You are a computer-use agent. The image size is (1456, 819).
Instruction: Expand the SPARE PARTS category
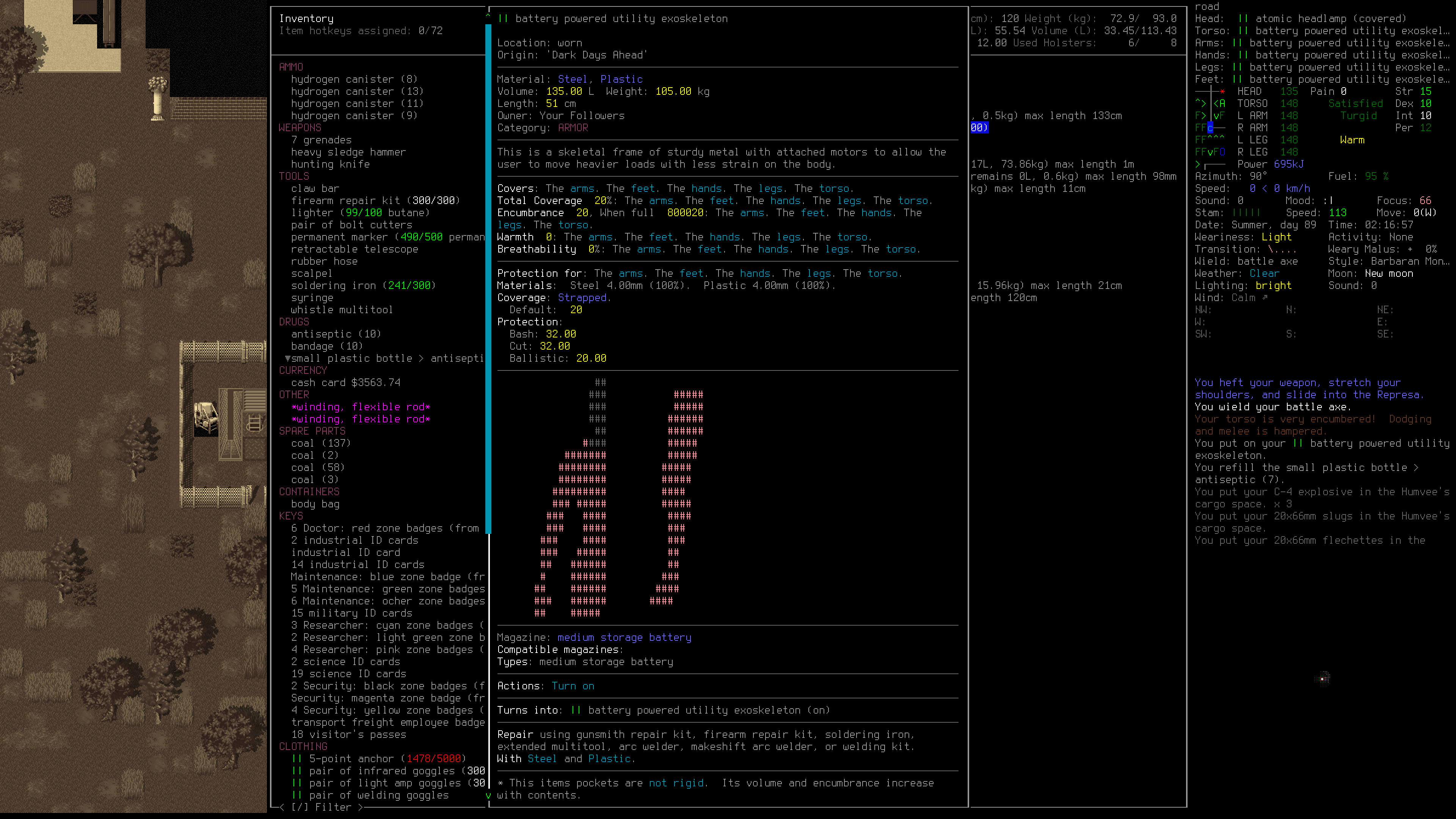tap(312, 431)
